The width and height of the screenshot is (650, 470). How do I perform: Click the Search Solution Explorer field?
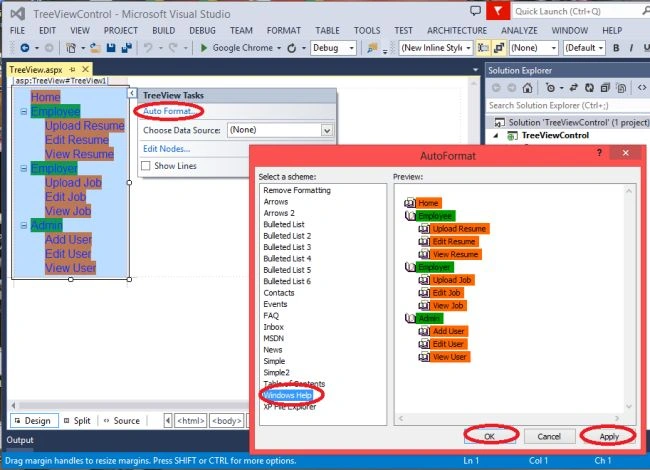coord(568,106)
